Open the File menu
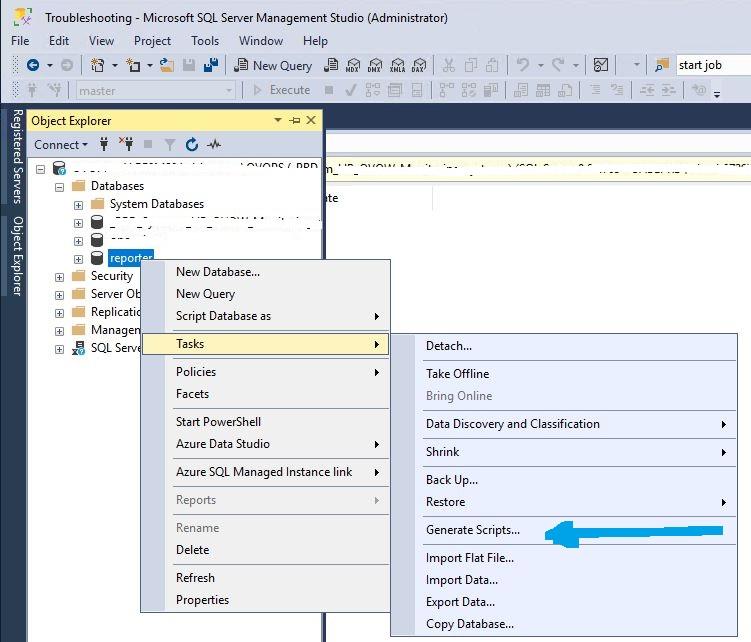Viewport: 751px width, 642px height. [20, 41]
